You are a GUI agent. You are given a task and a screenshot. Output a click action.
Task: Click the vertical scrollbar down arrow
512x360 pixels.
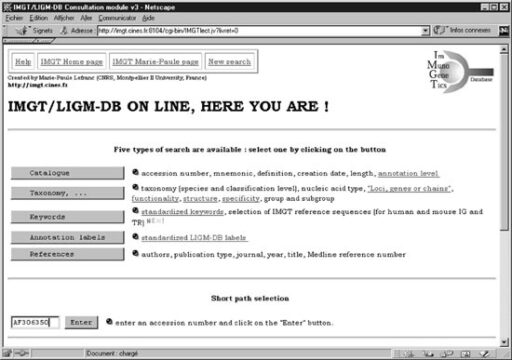[x=504, y=342]
